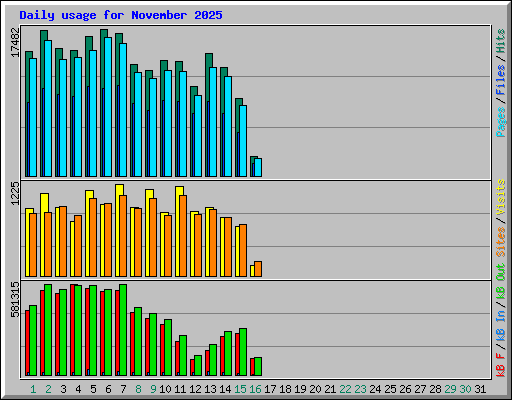Click the Visits legend label
512x400 pixels.
tap(500, 197)
